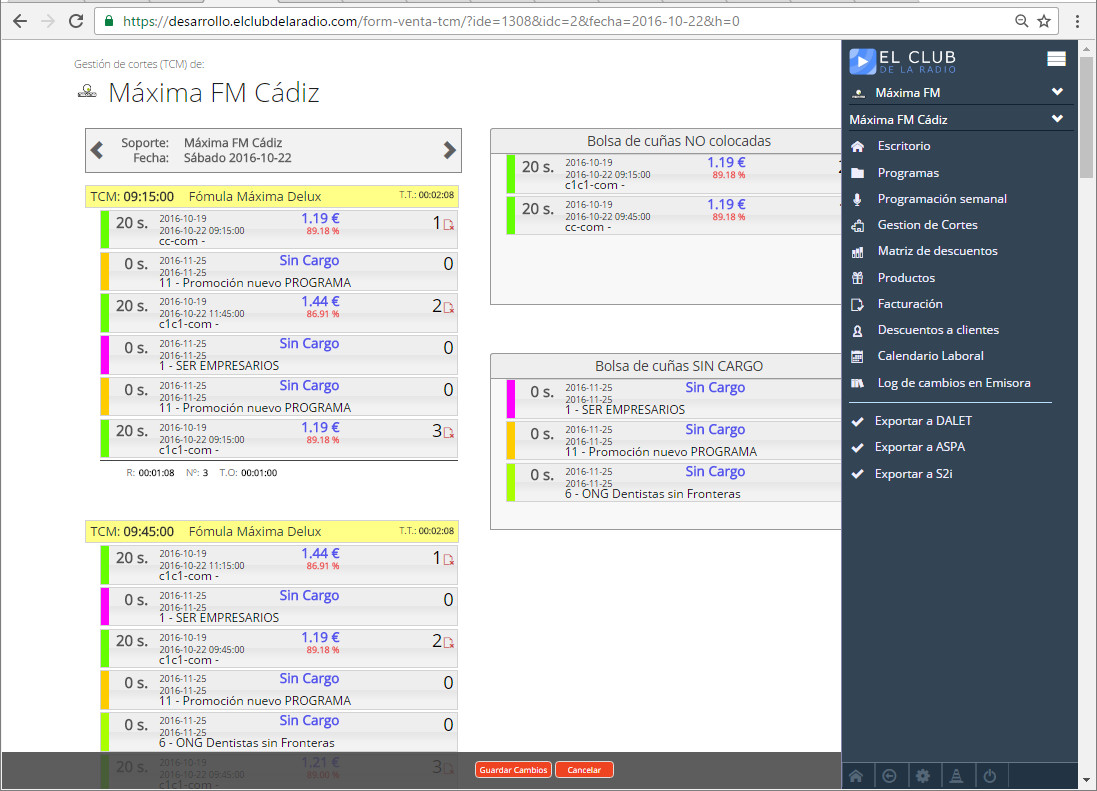Open settings gear in sidebar footer
The height and width of the screenshot is (791, 1097).
pyautogui.click(x=923, y=776)
